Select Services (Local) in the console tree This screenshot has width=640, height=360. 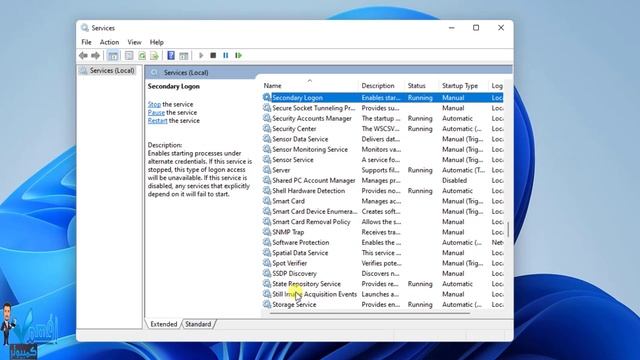coord(112,71)
